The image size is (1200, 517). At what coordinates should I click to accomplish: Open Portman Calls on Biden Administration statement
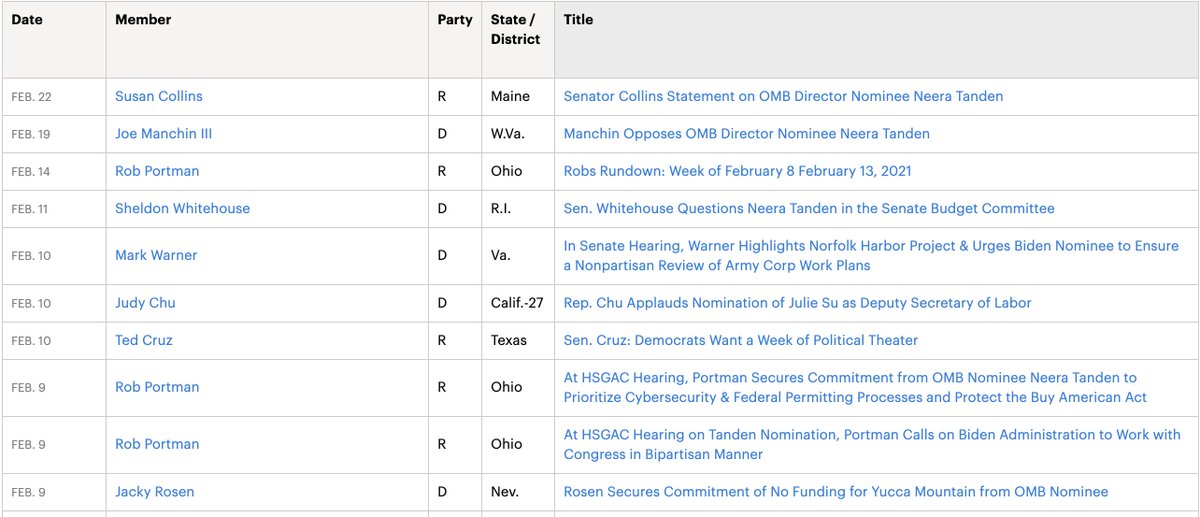pyautogui.click(x=872, y=444)
